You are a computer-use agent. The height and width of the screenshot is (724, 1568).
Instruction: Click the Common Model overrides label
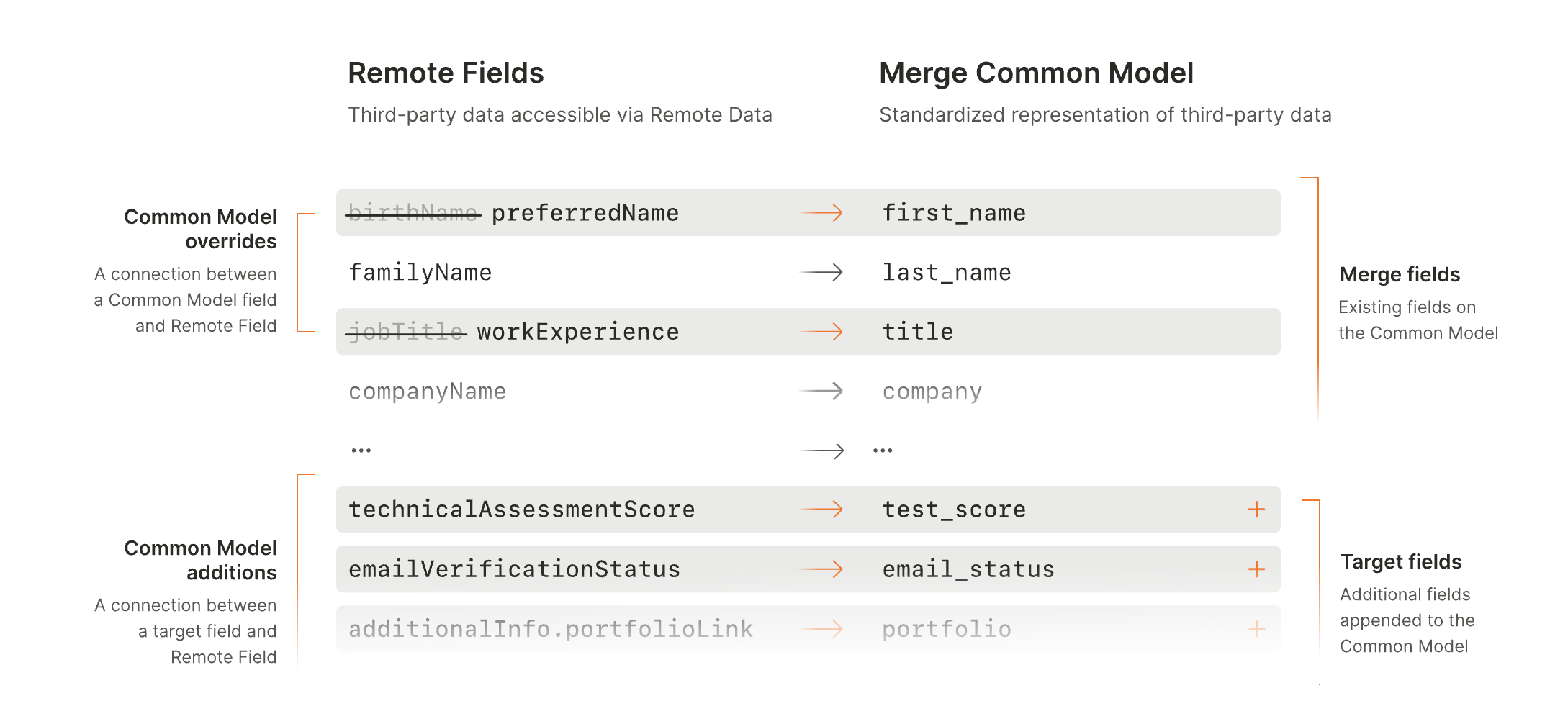[200, 229]
